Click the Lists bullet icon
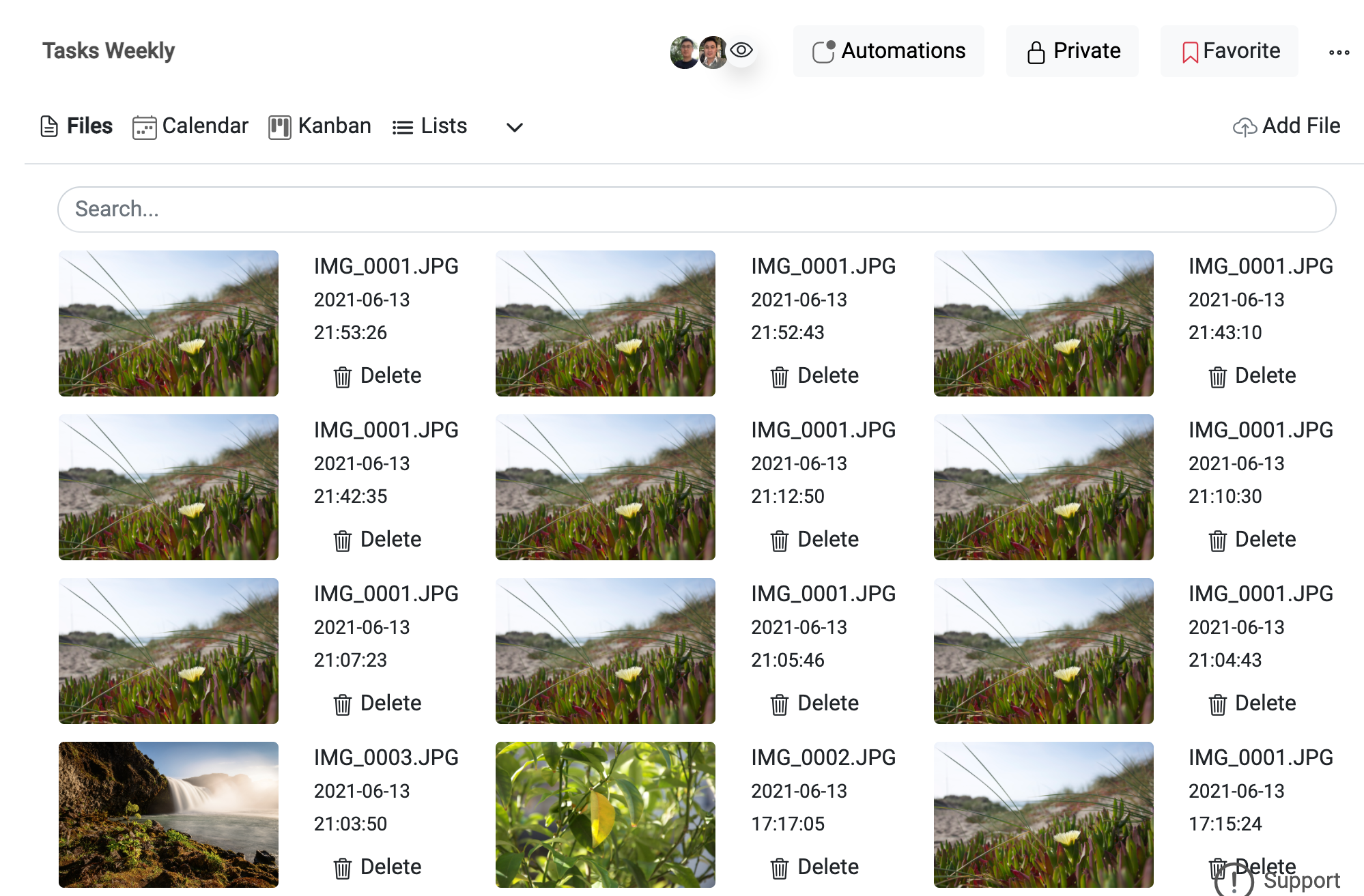Image resolution: width=1364 pixels, height=896 pixels. (x=402, y=126)
